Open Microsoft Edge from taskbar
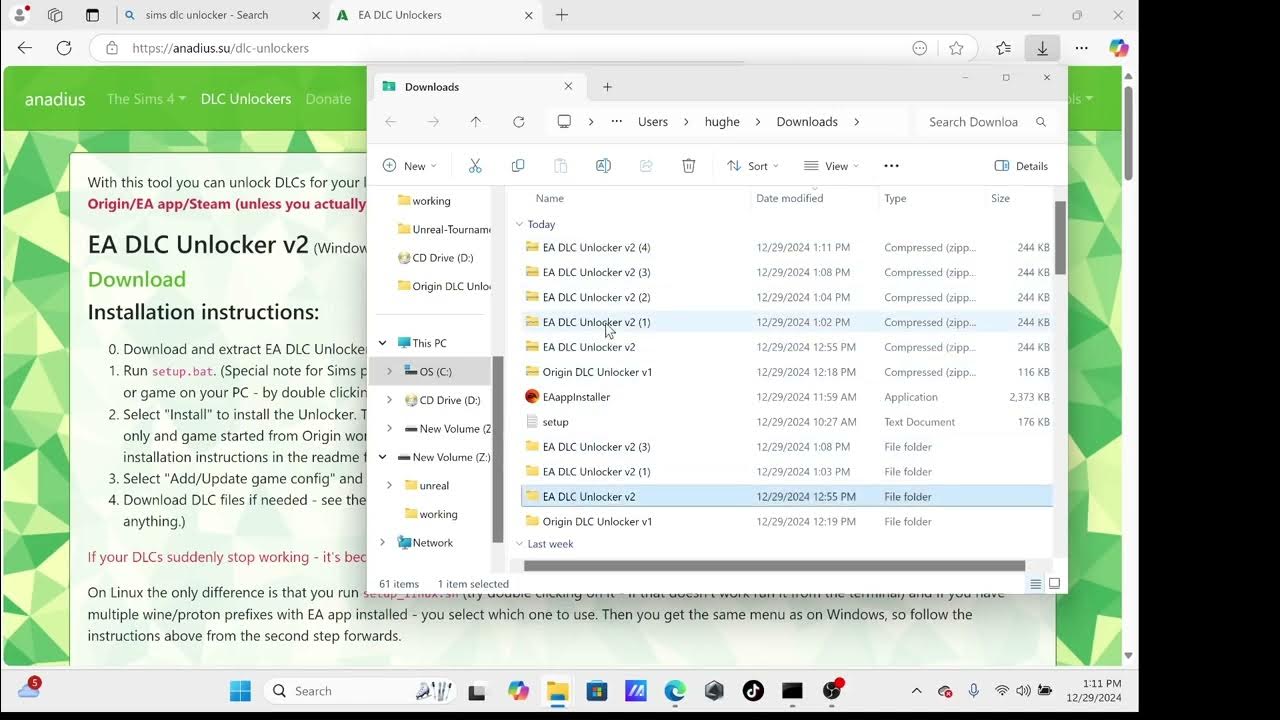This screenshot has height=720, width=1280. [x=675, y=691]
